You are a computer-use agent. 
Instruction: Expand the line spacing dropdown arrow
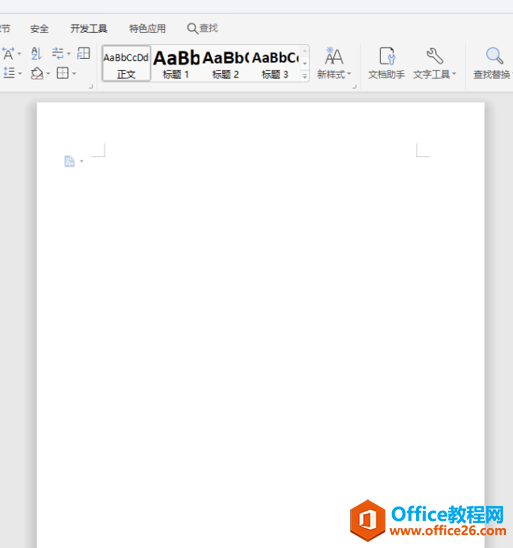coord(20,73)
